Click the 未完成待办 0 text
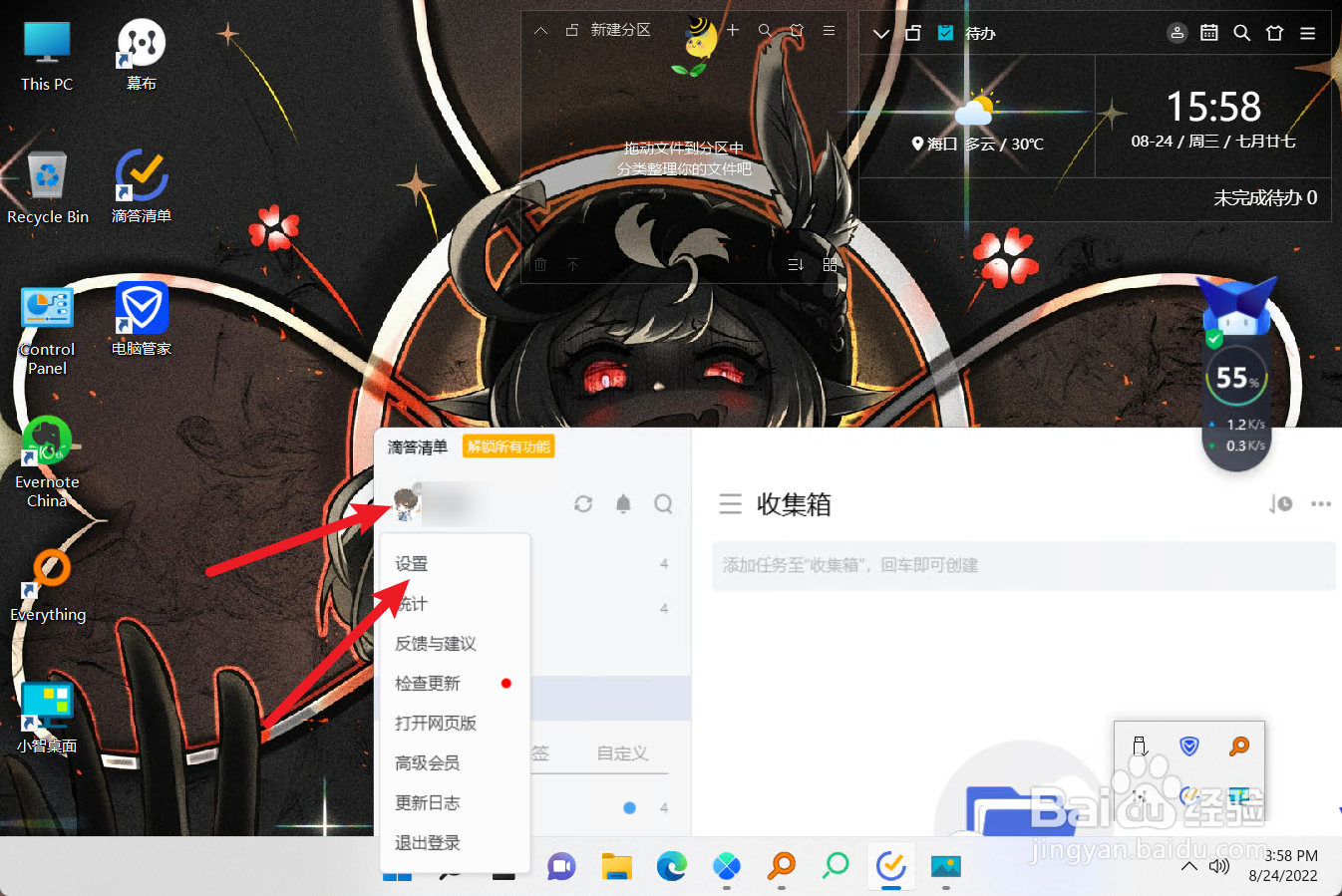 pyautogui.click(x=1265, y=198)
